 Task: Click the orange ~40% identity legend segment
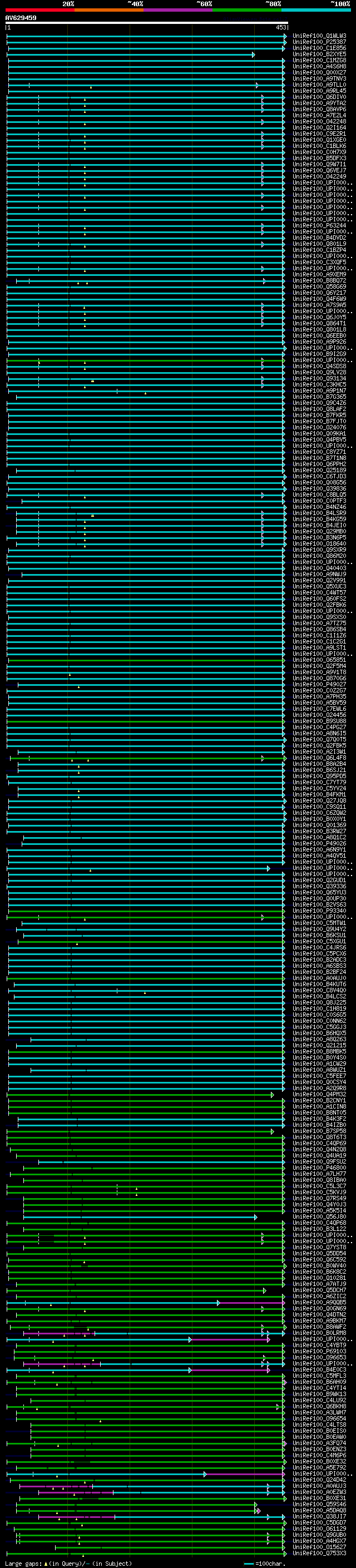pyautogui.click(x=109, y=10)
